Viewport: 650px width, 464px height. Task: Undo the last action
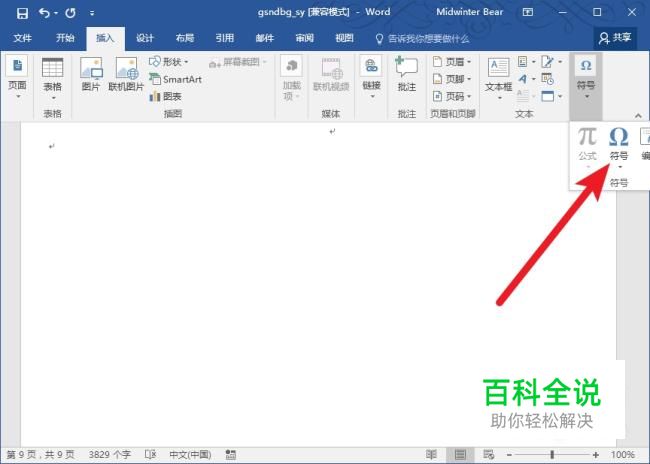(45, 13)
